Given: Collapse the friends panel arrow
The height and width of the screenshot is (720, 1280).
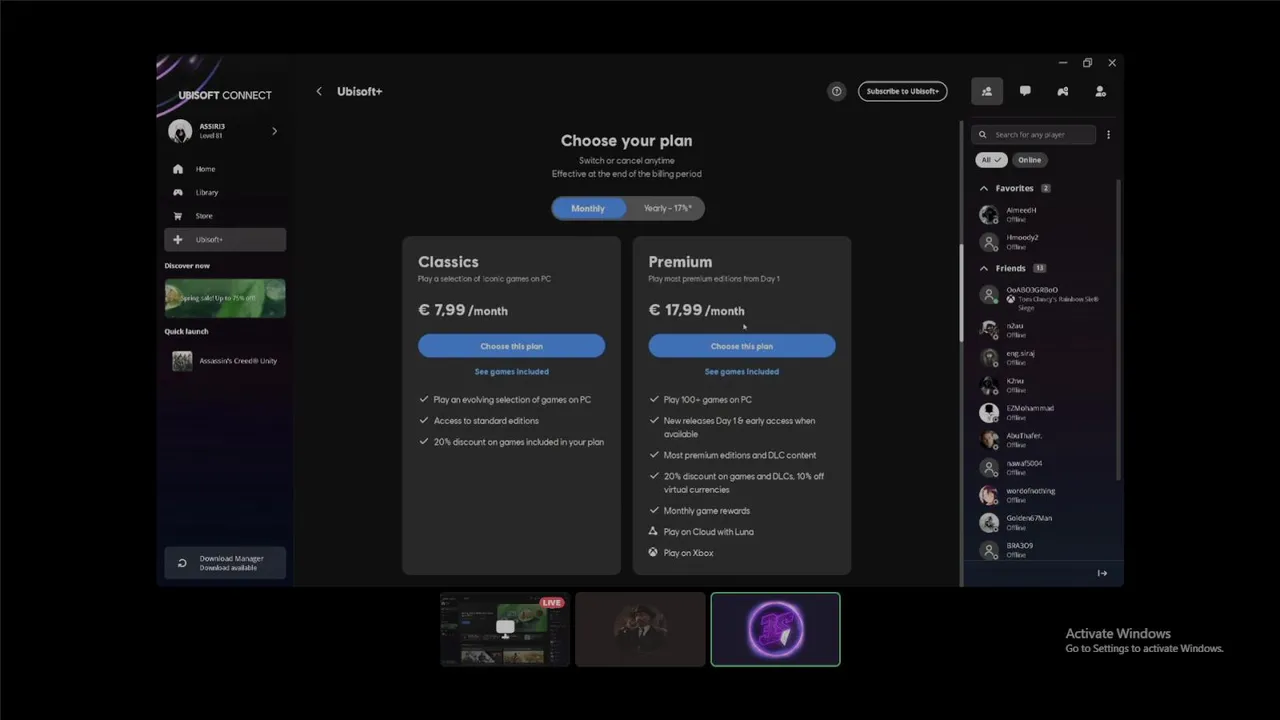Looking at the screenshot, I should click(1102, 573).
